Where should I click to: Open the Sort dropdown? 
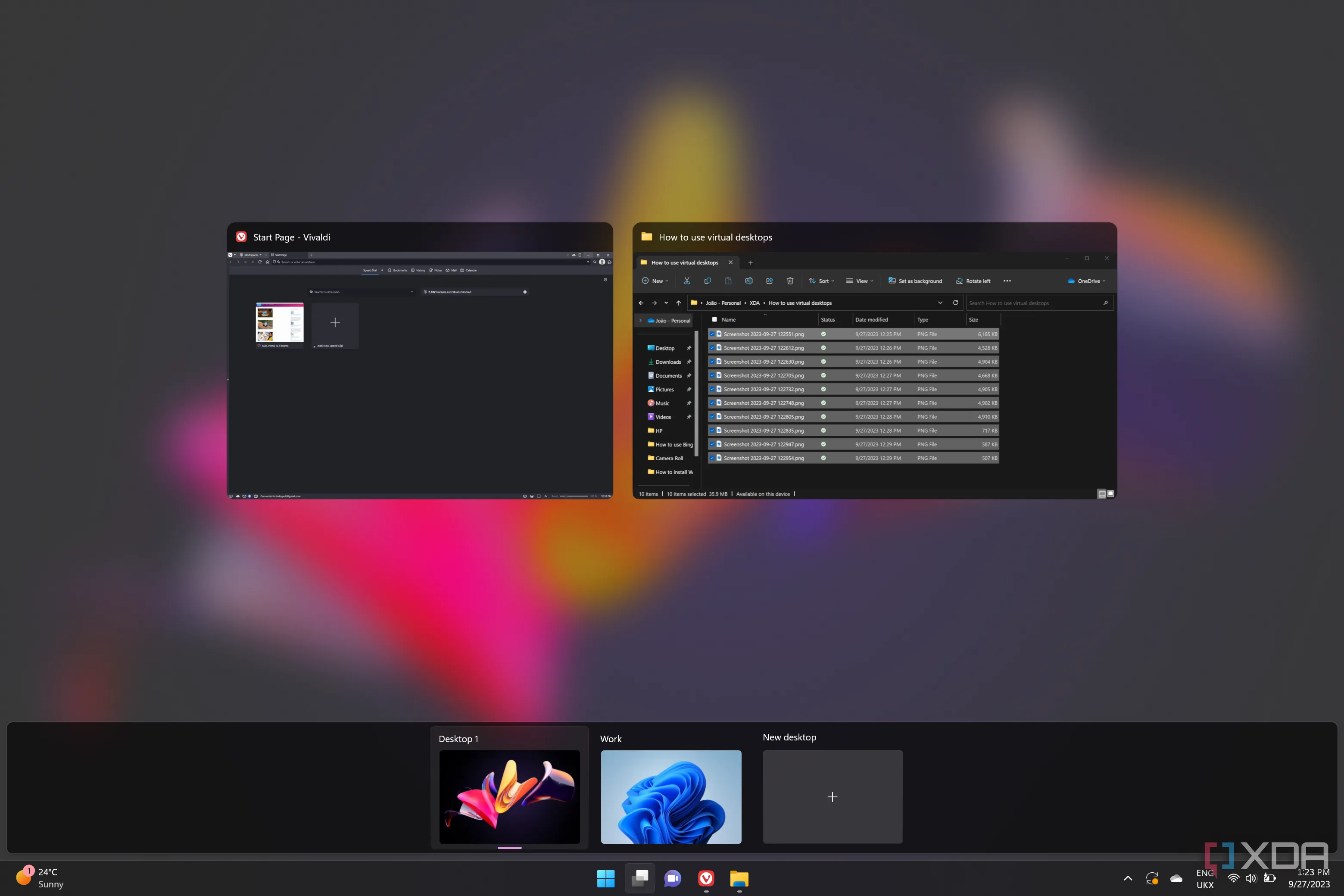click(821, 281)
